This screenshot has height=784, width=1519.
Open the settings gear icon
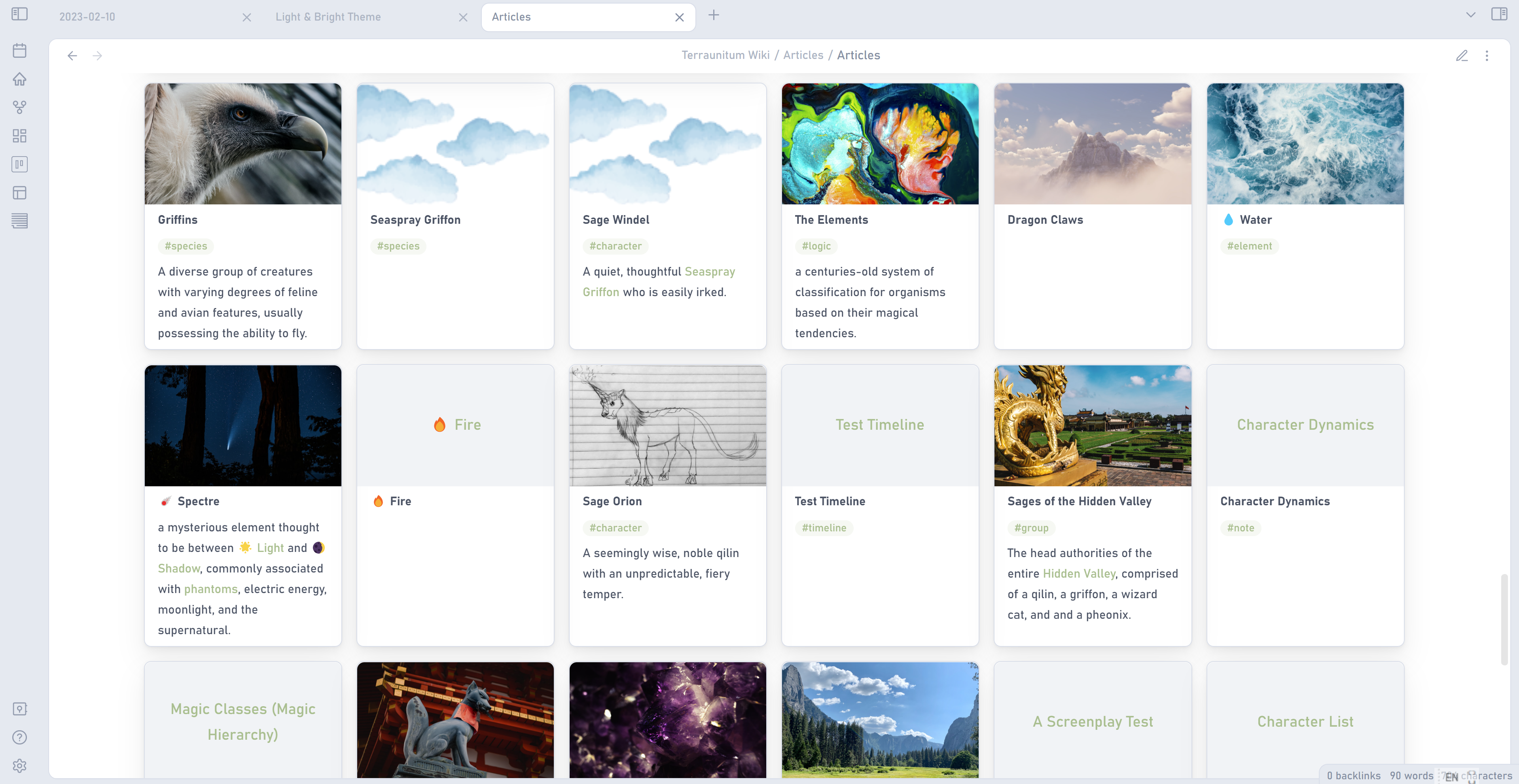19,766
